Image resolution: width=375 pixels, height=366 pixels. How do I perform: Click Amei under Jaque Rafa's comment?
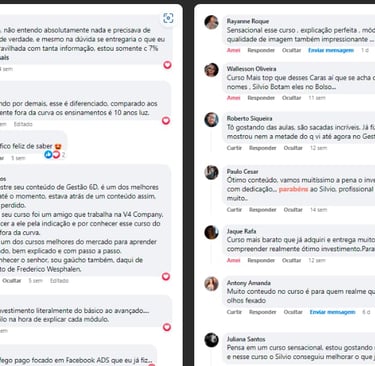[233, 260]
